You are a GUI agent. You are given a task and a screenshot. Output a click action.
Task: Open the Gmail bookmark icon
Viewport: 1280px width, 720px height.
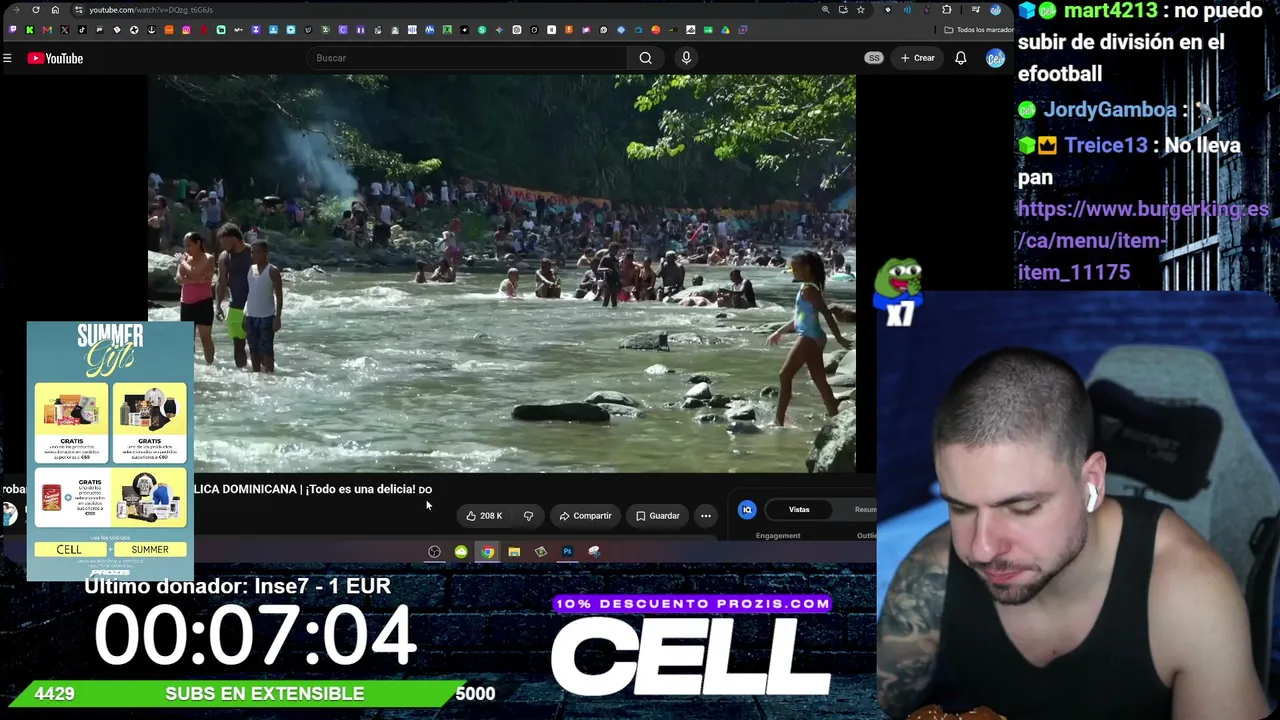[x=47, y=30]
